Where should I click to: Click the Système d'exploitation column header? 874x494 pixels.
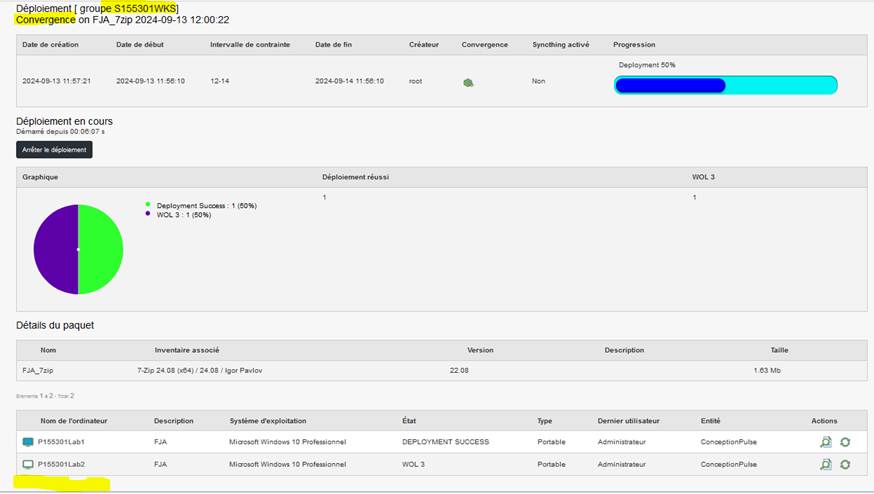click(267, 421)
